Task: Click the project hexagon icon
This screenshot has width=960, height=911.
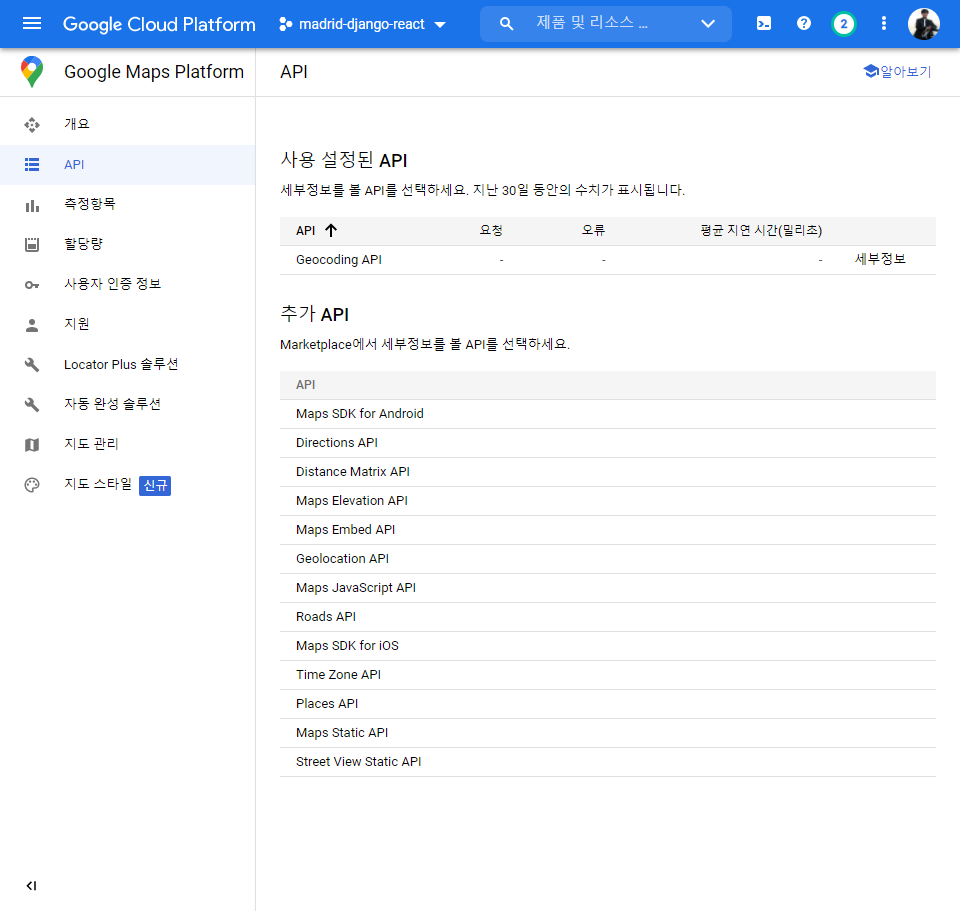Action: point(285,24)
